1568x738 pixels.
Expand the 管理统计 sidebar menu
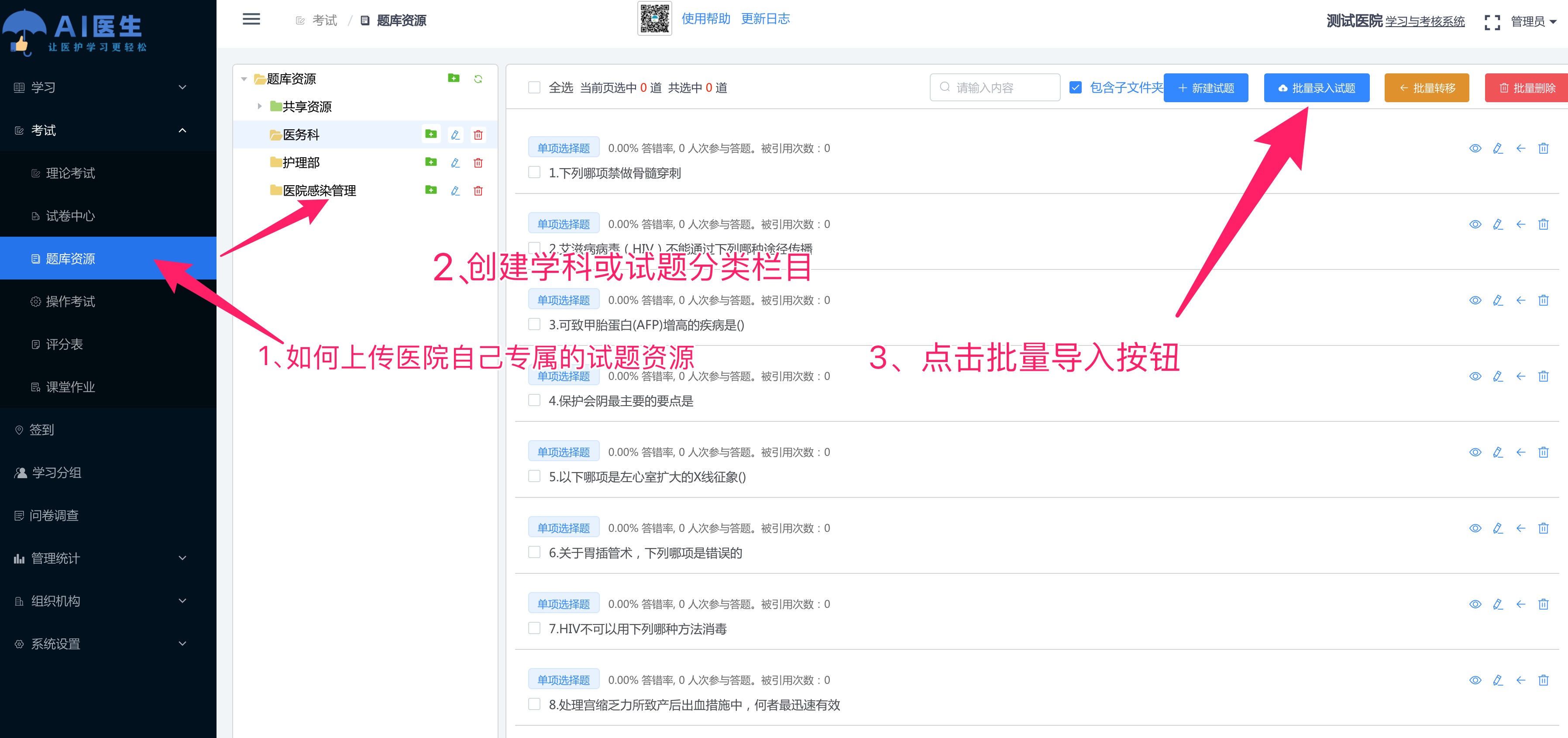[108, 558]
